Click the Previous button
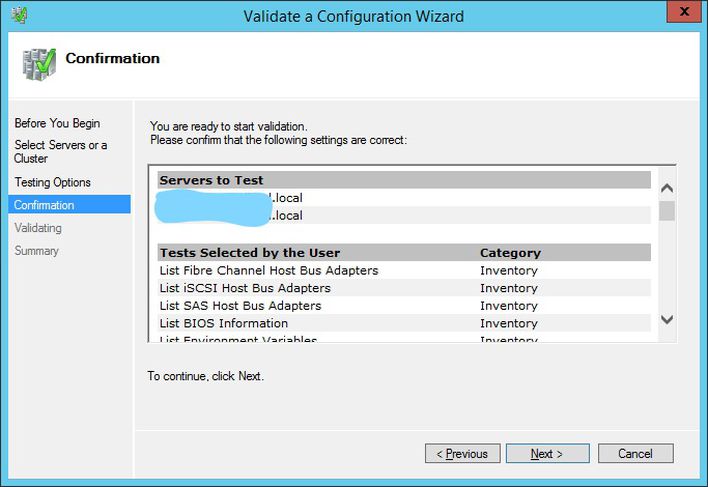This screenshot has height=487, width=708. click(x=462, y=453)
